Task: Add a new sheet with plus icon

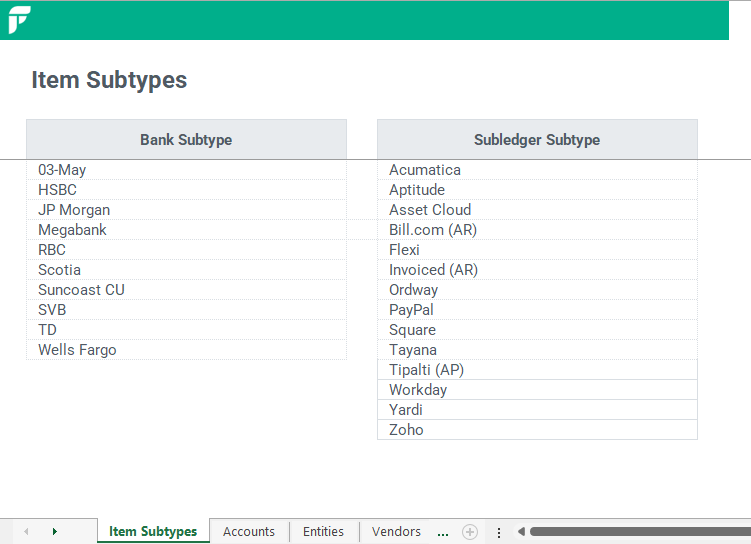Action: pos(470,532)
